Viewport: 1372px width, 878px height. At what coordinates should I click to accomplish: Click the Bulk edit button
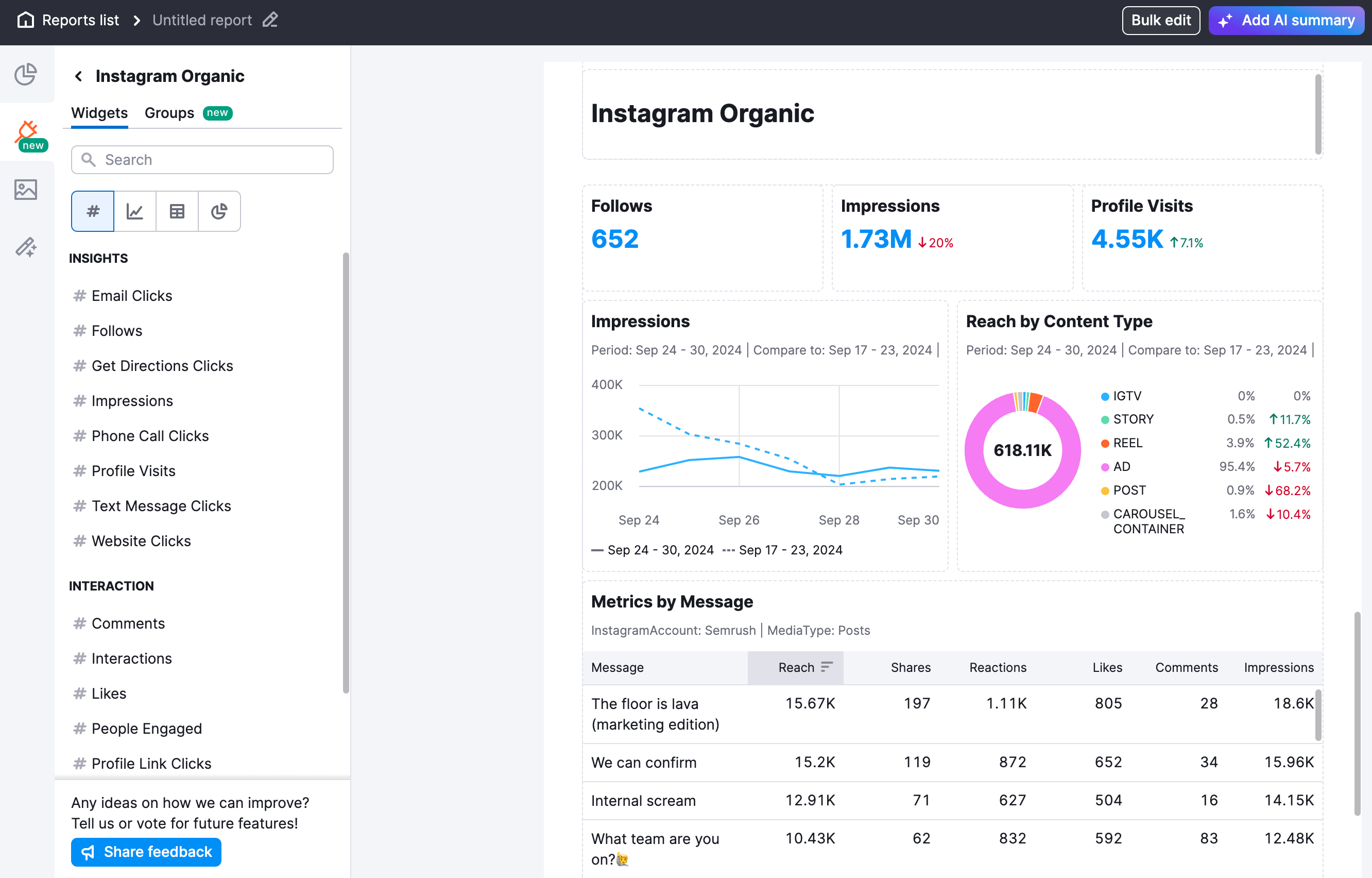click(x=1161, y=20)
